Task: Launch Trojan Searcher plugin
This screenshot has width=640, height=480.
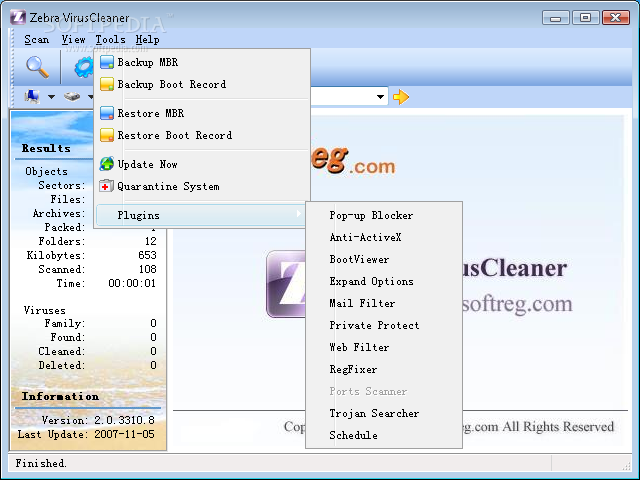Action: [384, 413]
